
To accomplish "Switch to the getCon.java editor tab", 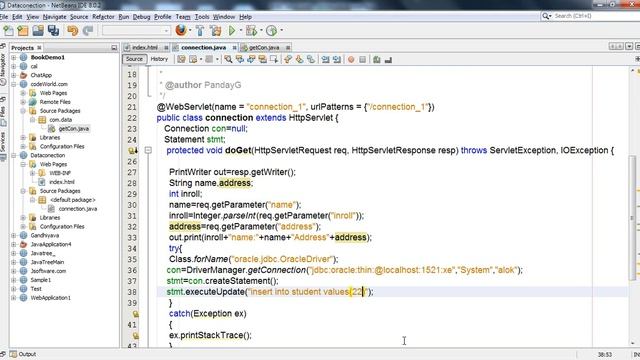I will click(264, 48).
